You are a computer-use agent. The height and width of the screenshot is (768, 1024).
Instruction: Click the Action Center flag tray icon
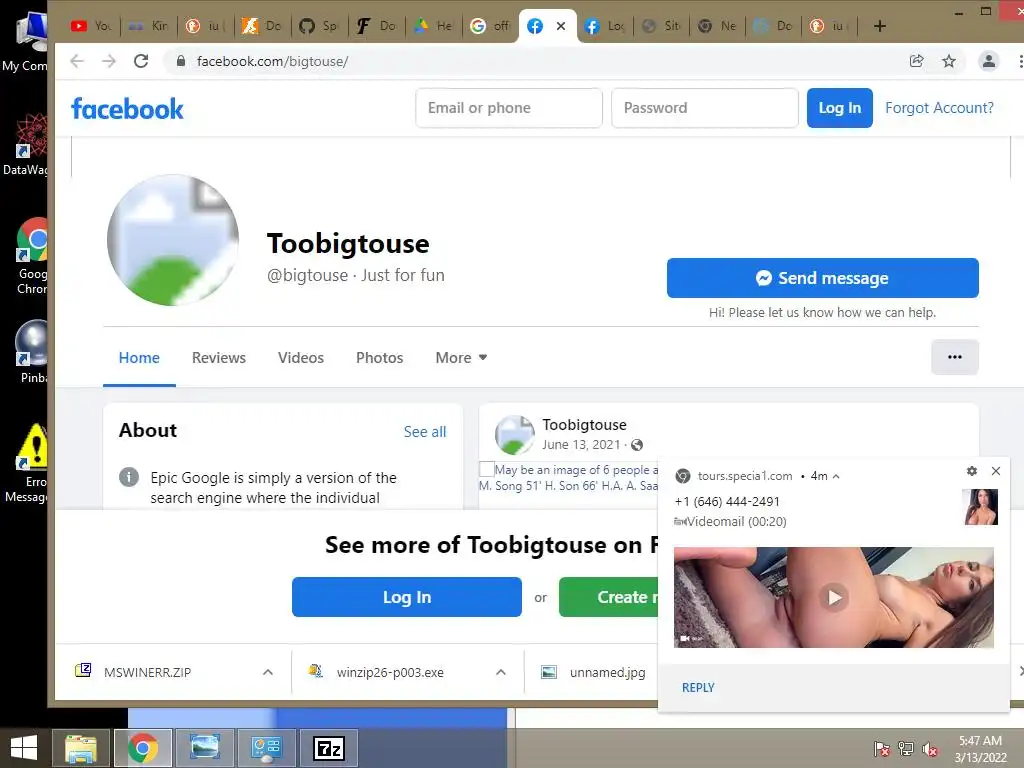pyautogui.click(x=882, y=749)
